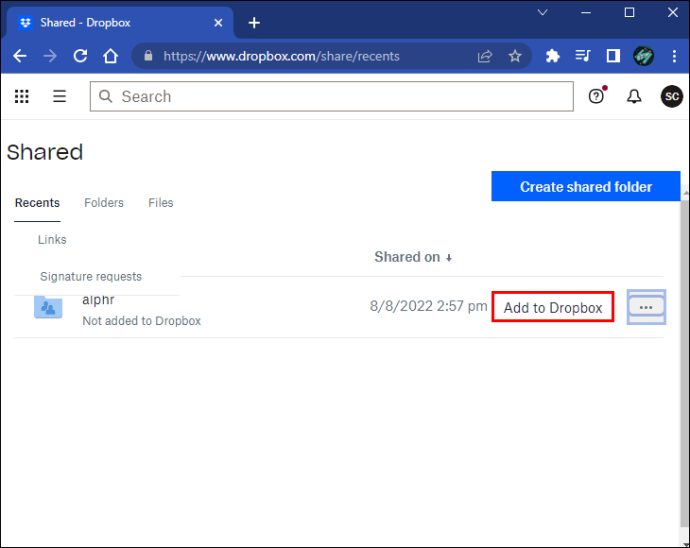The width and height of the screenshot is (690, 548).
Task: Click the Not added to Dropbox status text
Action: click(x=142, y=321)
